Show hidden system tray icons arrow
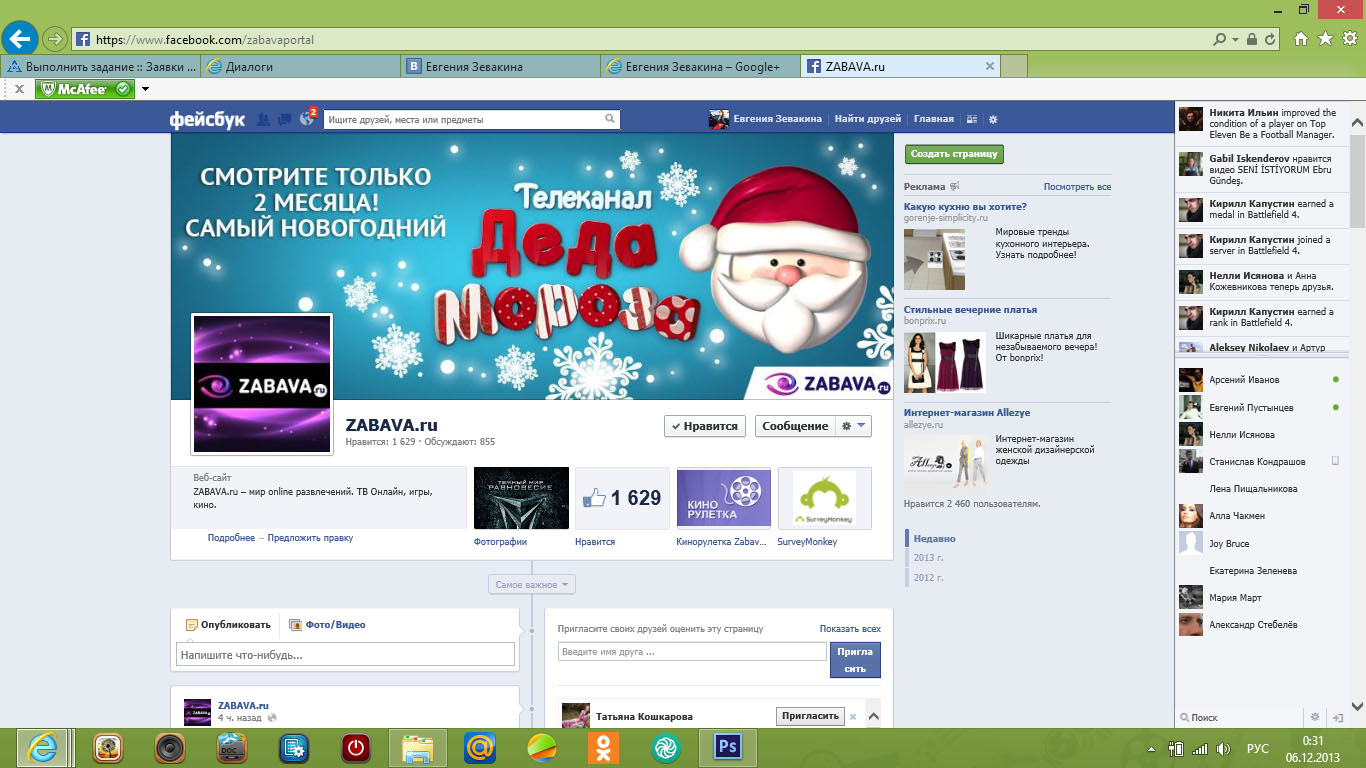 [1153, 748]
